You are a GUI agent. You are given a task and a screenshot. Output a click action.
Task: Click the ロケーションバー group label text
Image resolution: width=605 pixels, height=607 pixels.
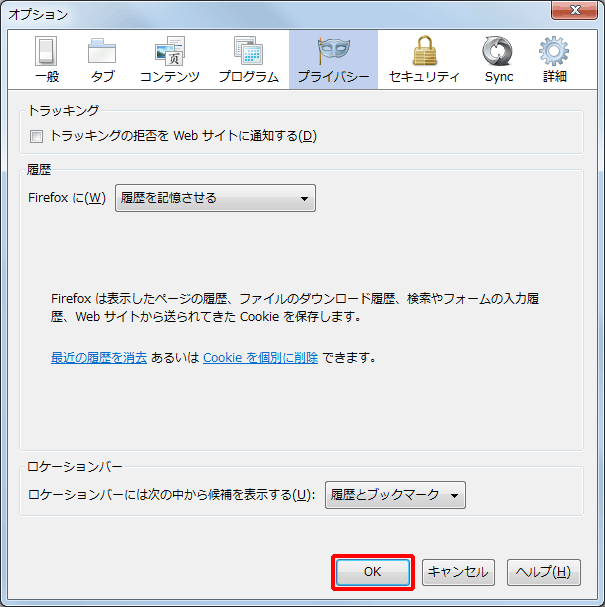point(74,467)
